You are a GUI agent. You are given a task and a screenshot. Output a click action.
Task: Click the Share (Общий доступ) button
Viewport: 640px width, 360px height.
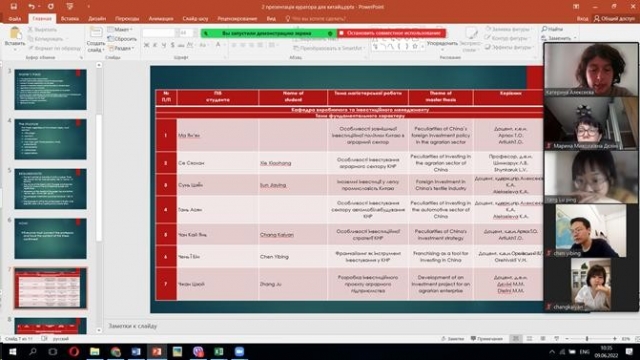pos(614,19)
